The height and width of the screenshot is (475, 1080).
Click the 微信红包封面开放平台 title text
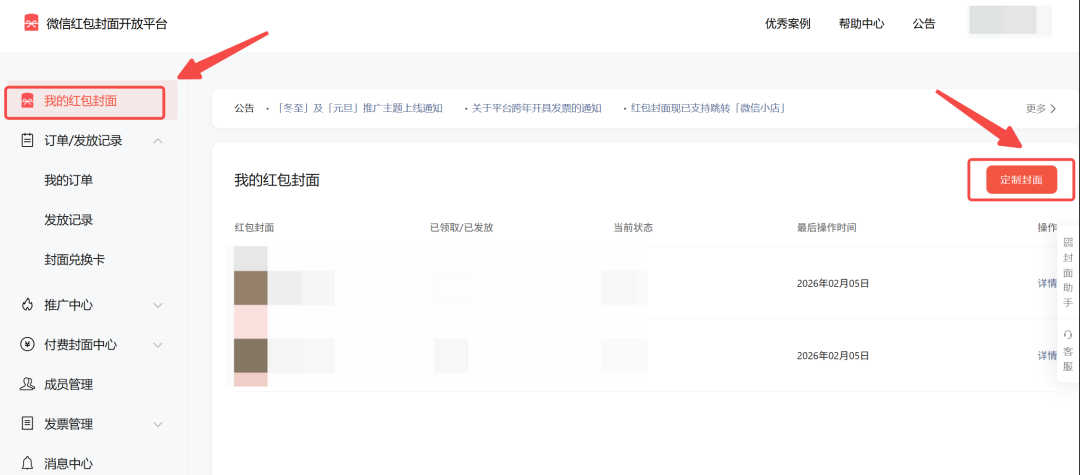(107, 24)
